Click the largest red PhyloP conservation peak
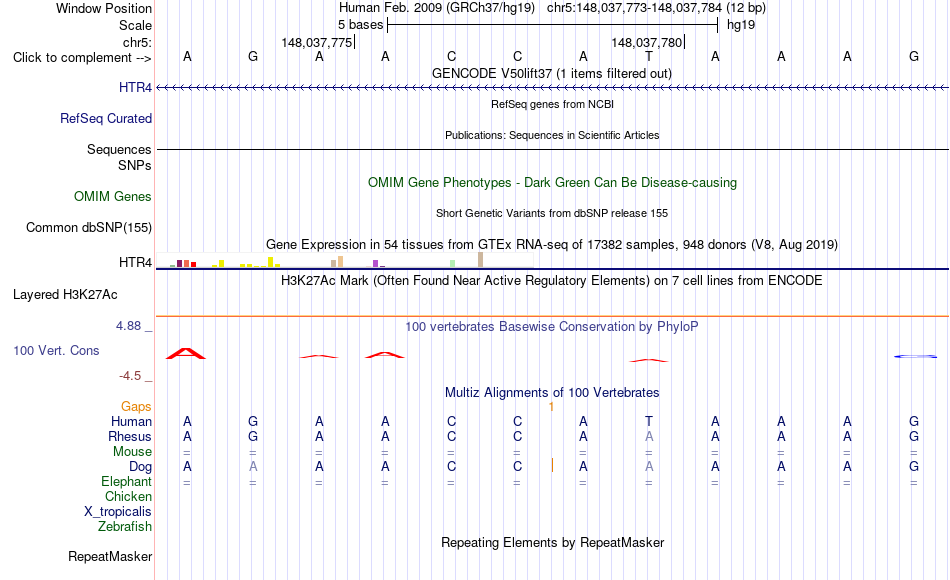The width and height of the screenshot is (950, 580). pyautogui.click(x=186, y=353)
